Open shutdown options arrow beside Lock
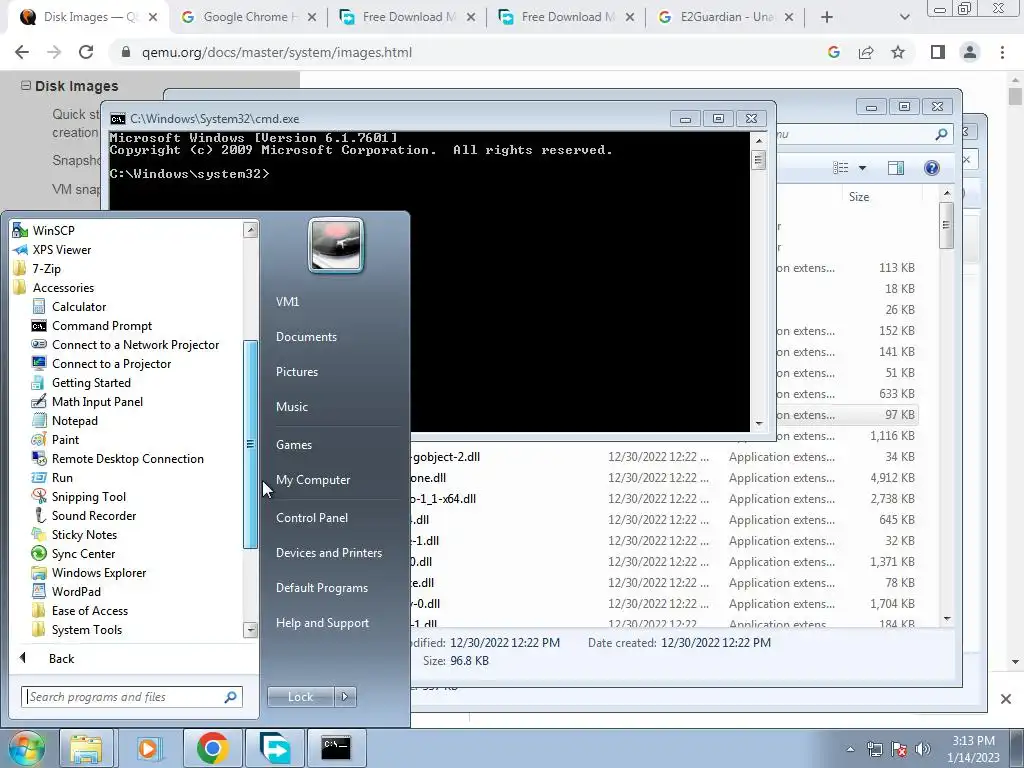The width and height of the screenshot is (1024, 768). pyautogui.click(x=345, y=697)
